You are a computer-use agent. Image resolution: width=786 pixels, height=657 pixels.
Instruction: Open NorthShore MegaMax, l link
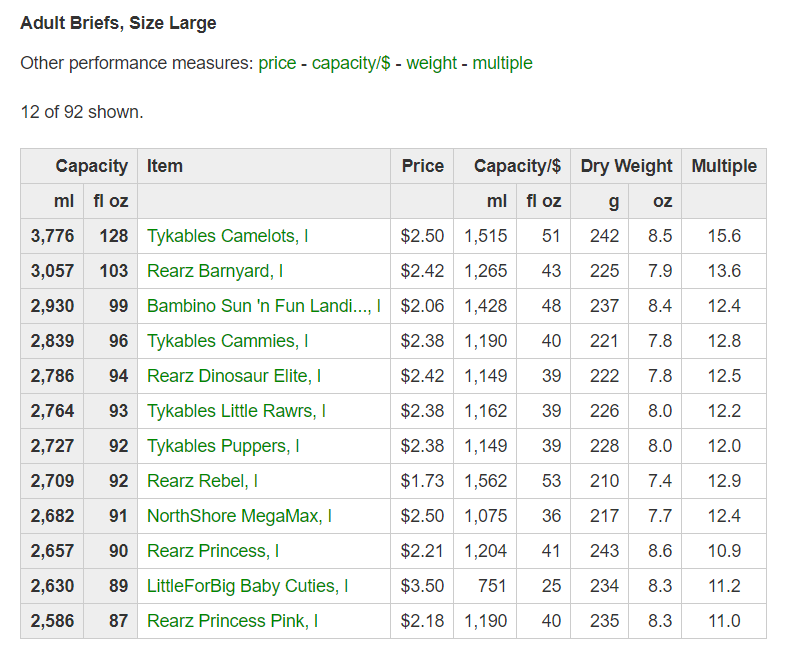click(x=239, y=516)
